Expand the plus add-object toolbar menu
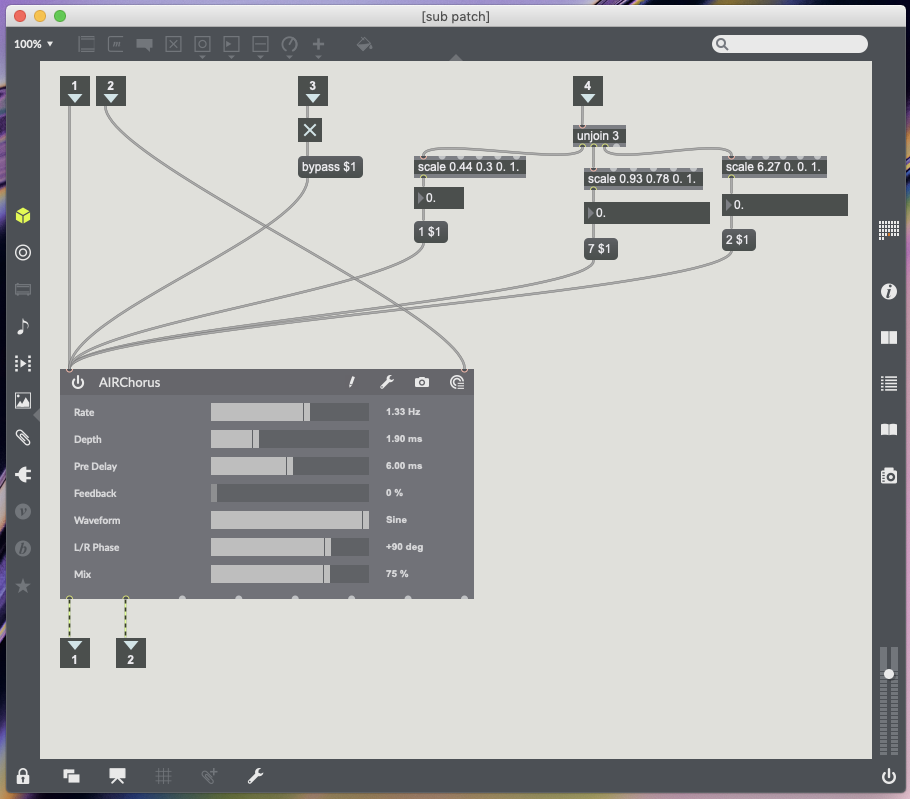The image size is (910, 799). 319,45
